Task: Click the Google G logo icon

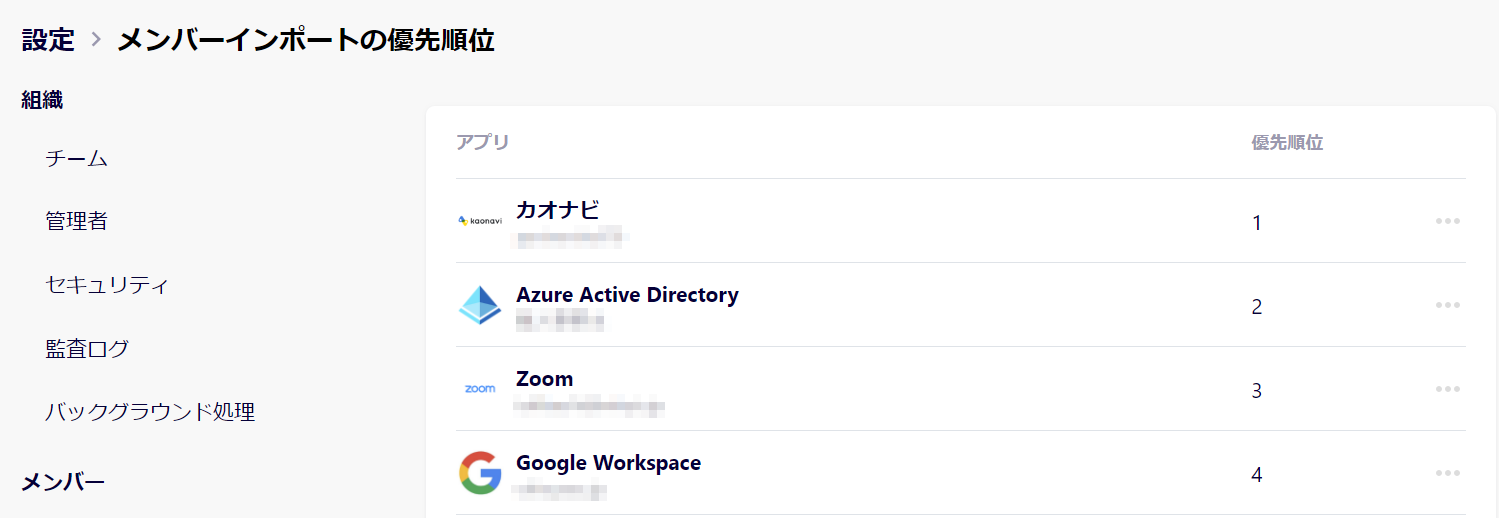Action: pos(480,473)
